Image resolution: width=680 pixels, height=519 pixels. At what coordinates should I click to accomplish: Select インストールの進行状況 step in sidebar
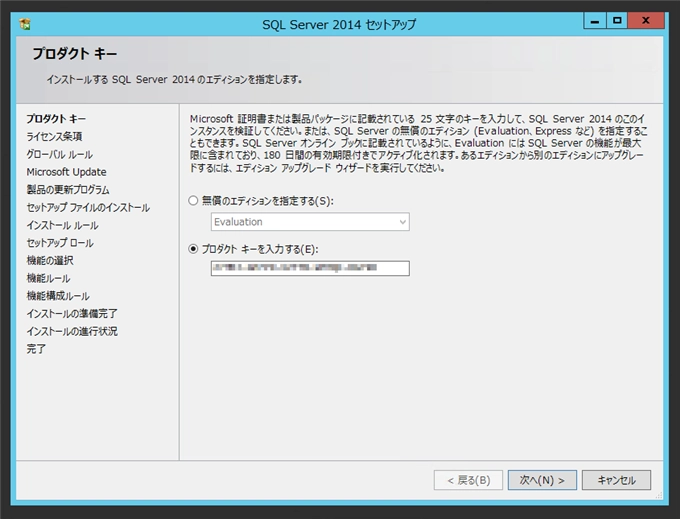coord(72,331)
